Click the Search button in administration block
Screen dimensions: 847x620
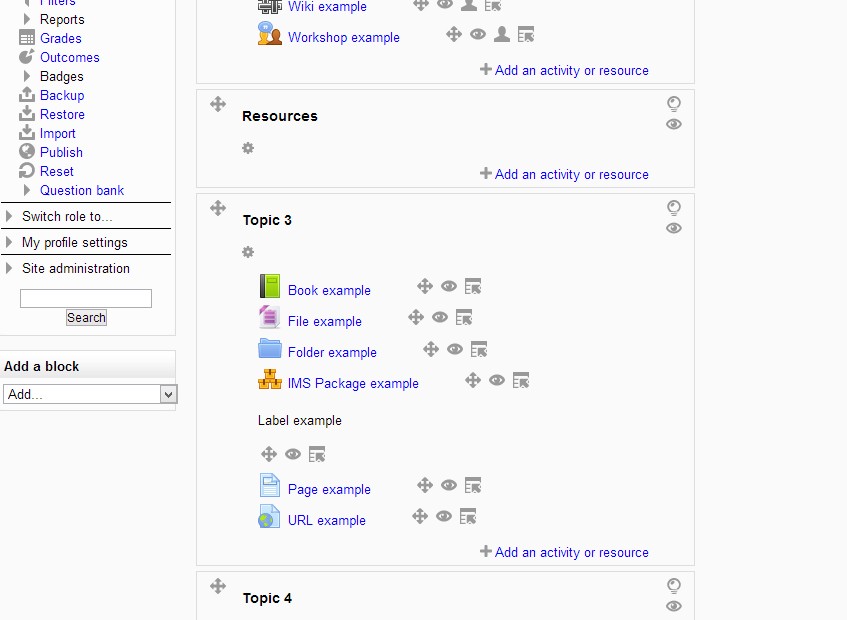(x=86, y=318)
